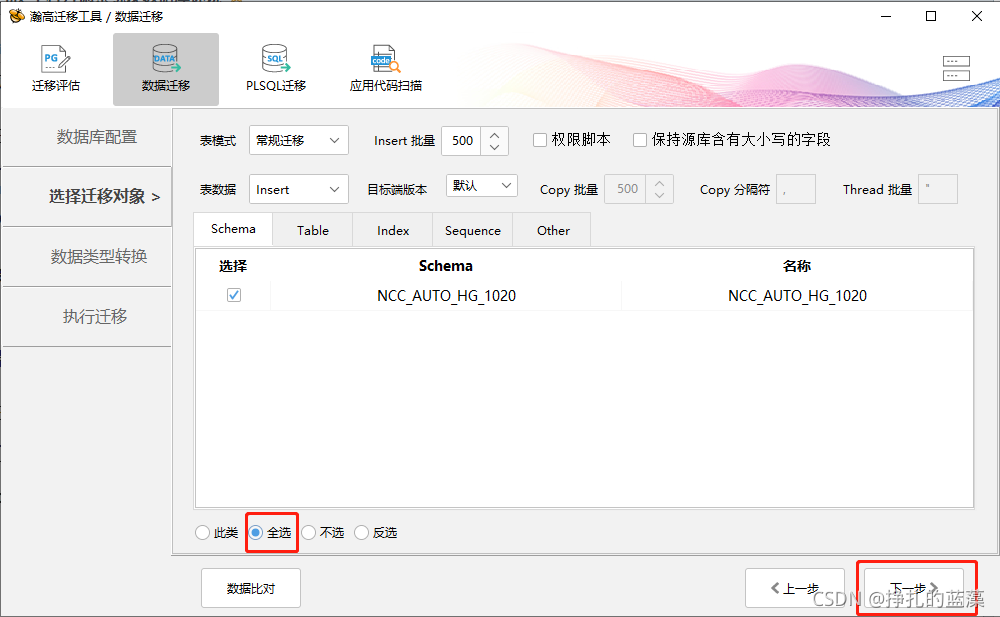Decrease the Insert 批量 value with down arrow
This screenshot has width=1000, height=617.
pos(494,147)
